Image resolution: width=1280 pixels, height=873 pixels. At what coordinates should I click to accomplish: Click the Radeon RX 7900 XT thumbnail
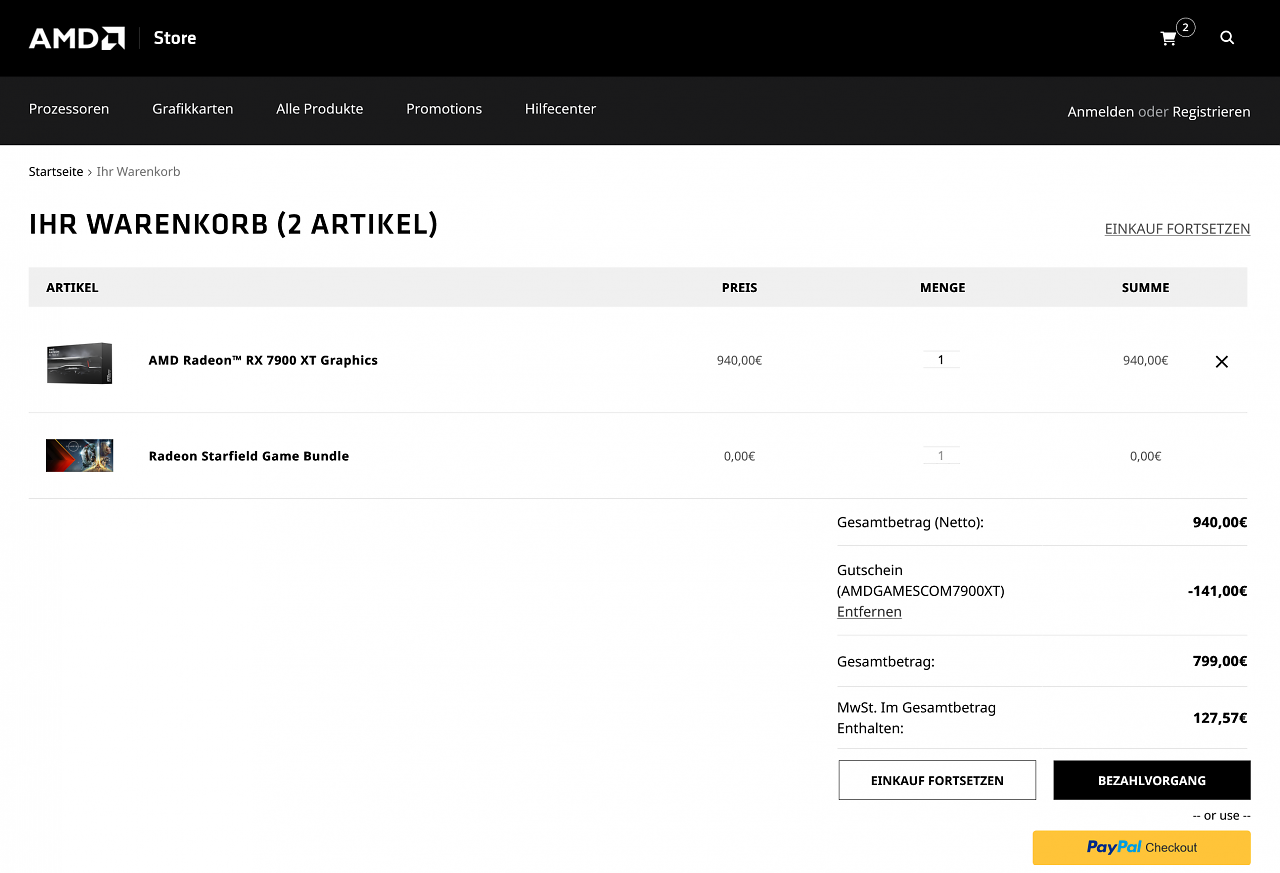tap(79, 362)
